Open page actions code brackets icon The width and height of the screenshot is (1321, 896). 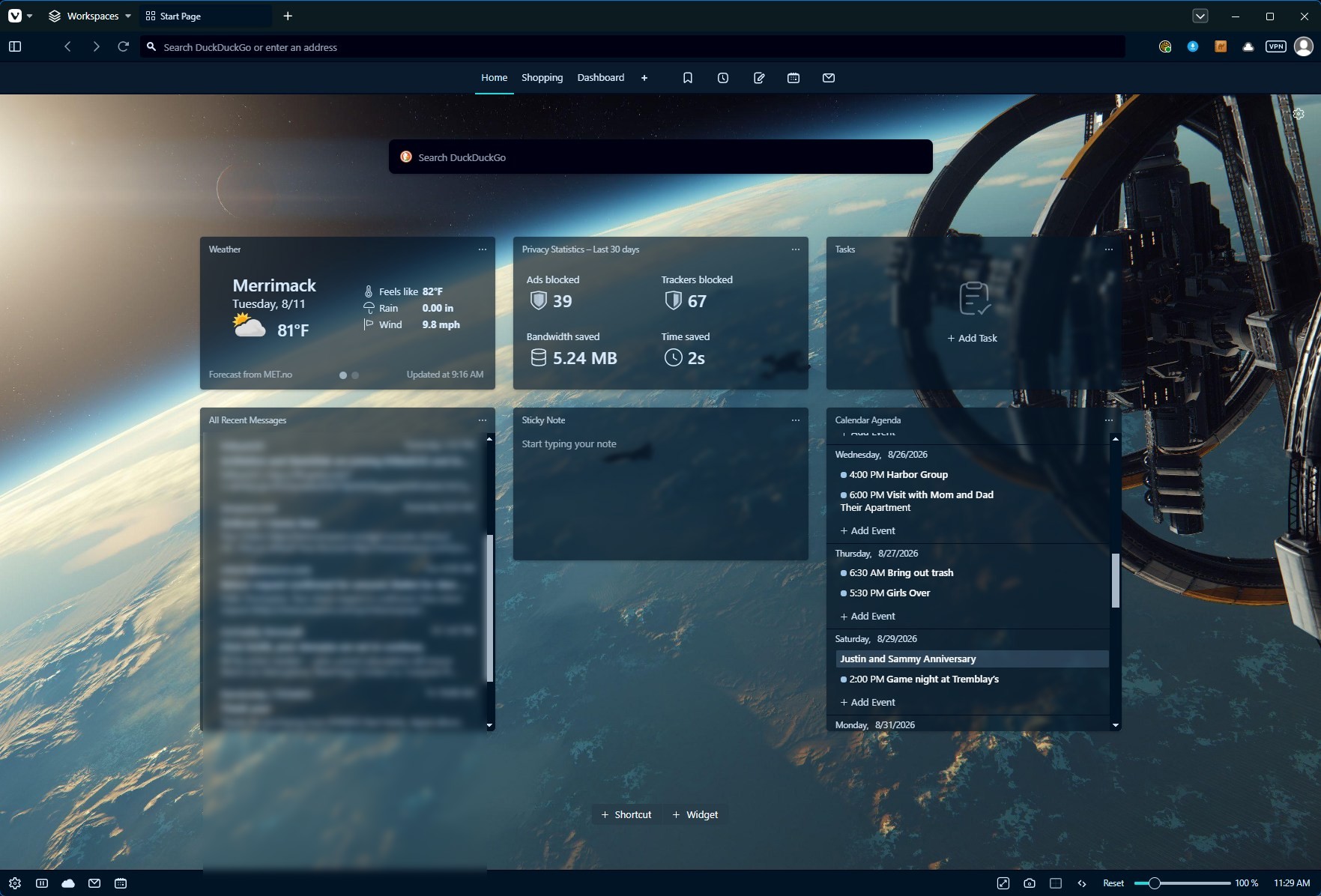(x=1082, y=883)
